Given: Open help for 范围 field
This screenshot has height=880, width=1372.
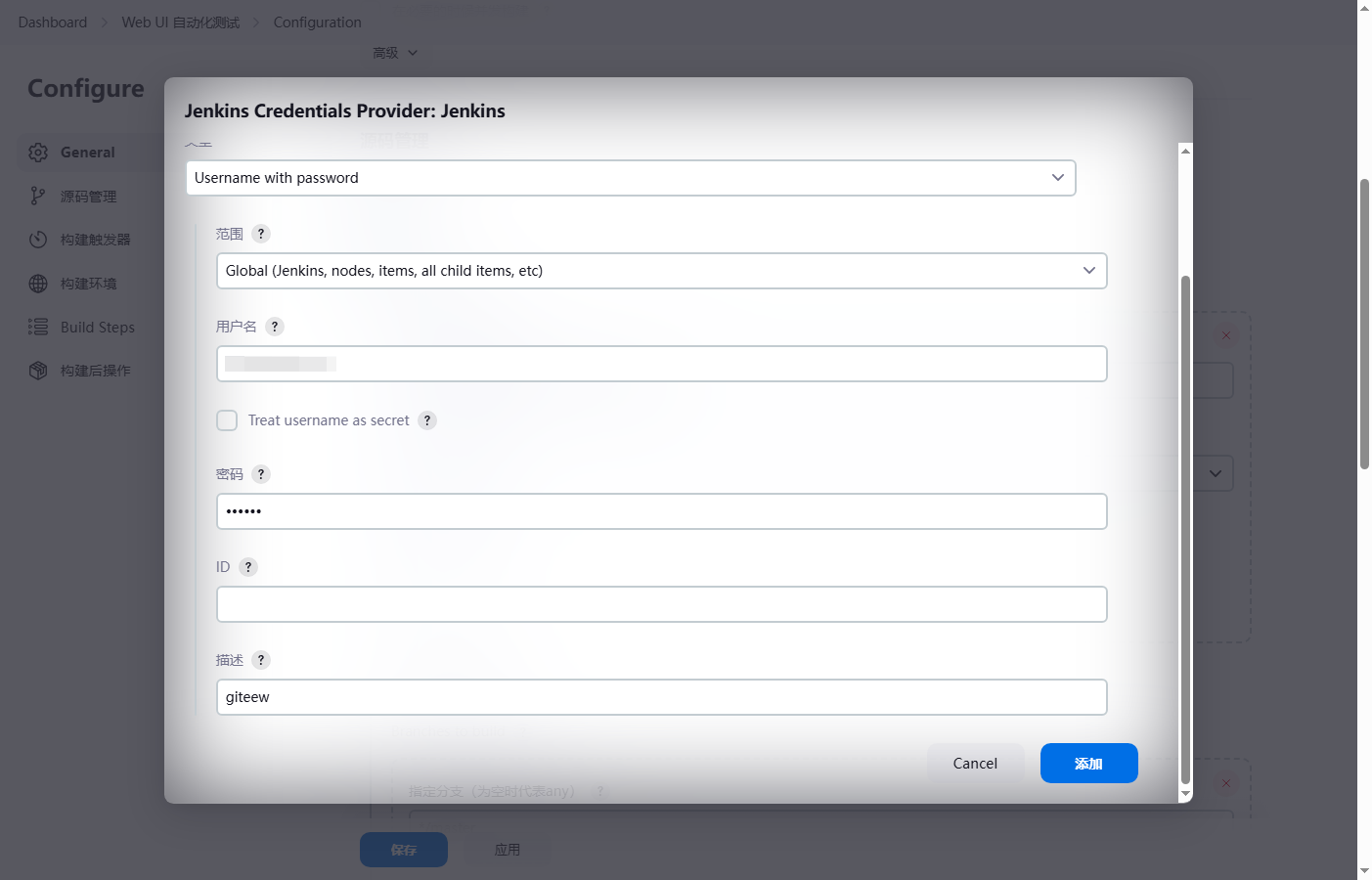Looking at the screenshot, I should click(261, 234).
